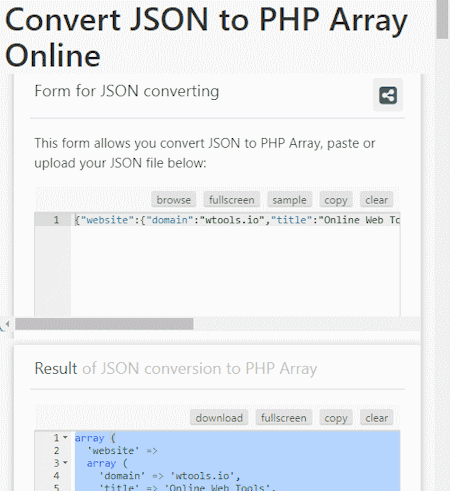The height and width of the screenshot is (491, 450).
Task: Click the line number 4 in the result gutter
Action: point(56,476)
